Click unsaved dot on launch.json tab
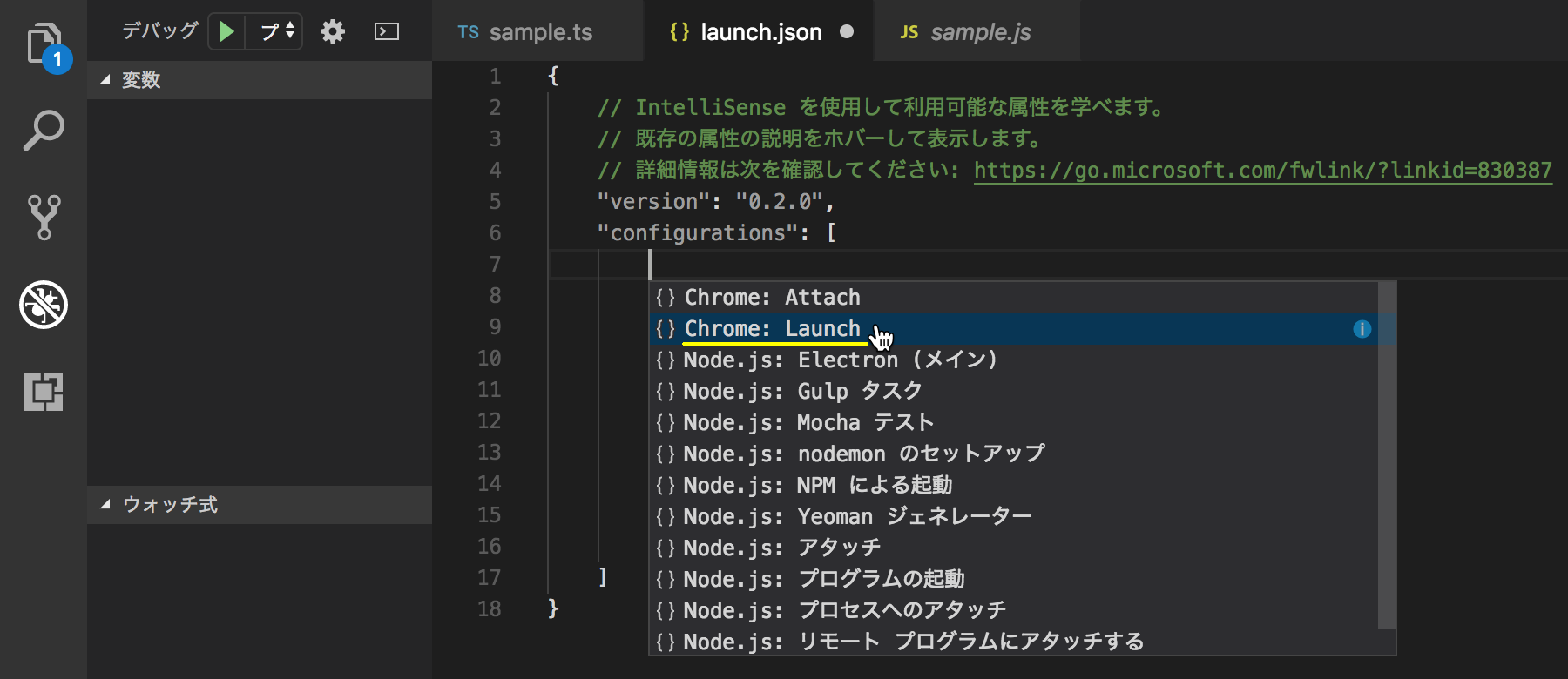This screenshot has width=1568, height=679. coord(847,32)
